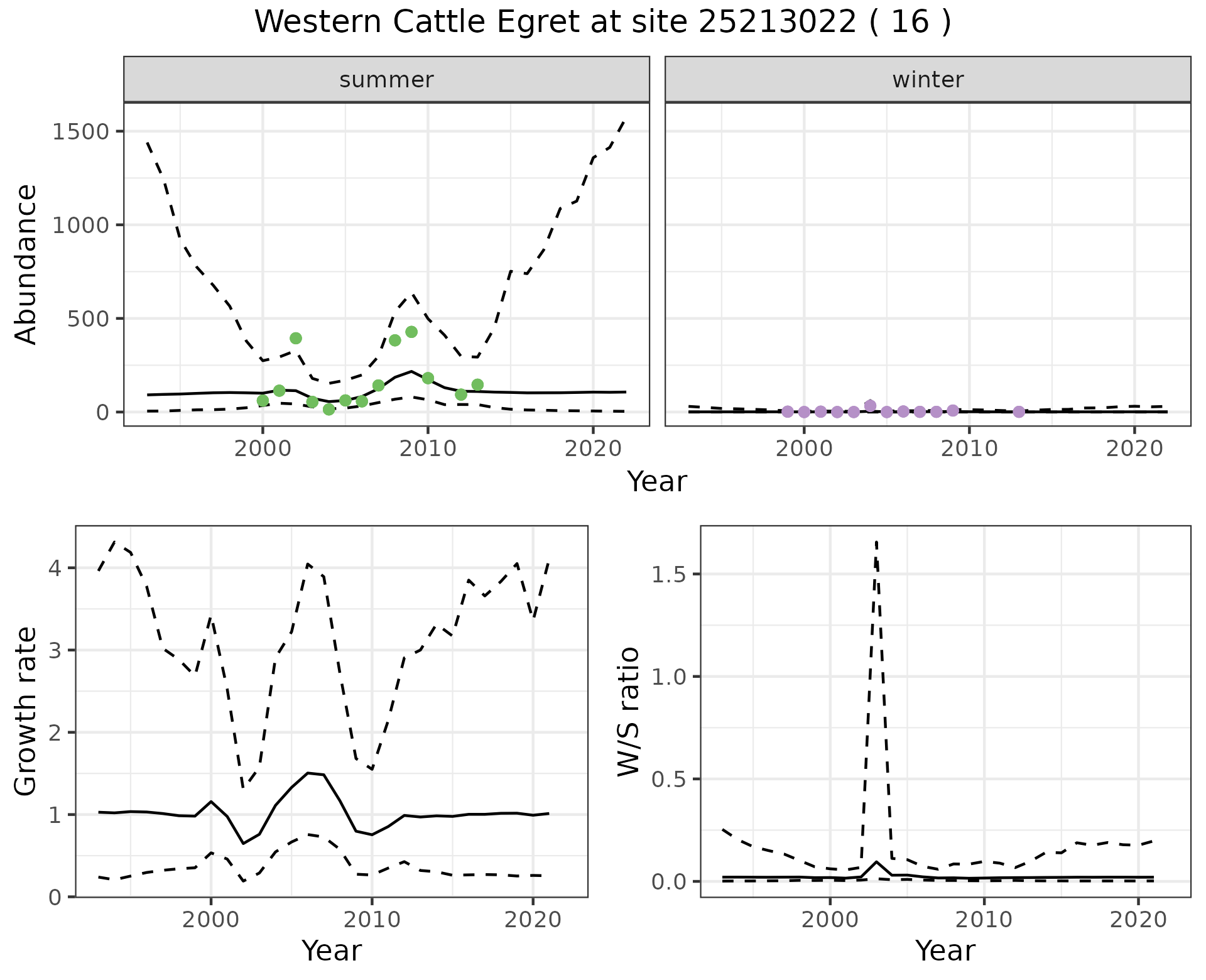The height and width of the screenshot is (980, 1206).
Task: Click the highest green summer data point
Action: 411,332
